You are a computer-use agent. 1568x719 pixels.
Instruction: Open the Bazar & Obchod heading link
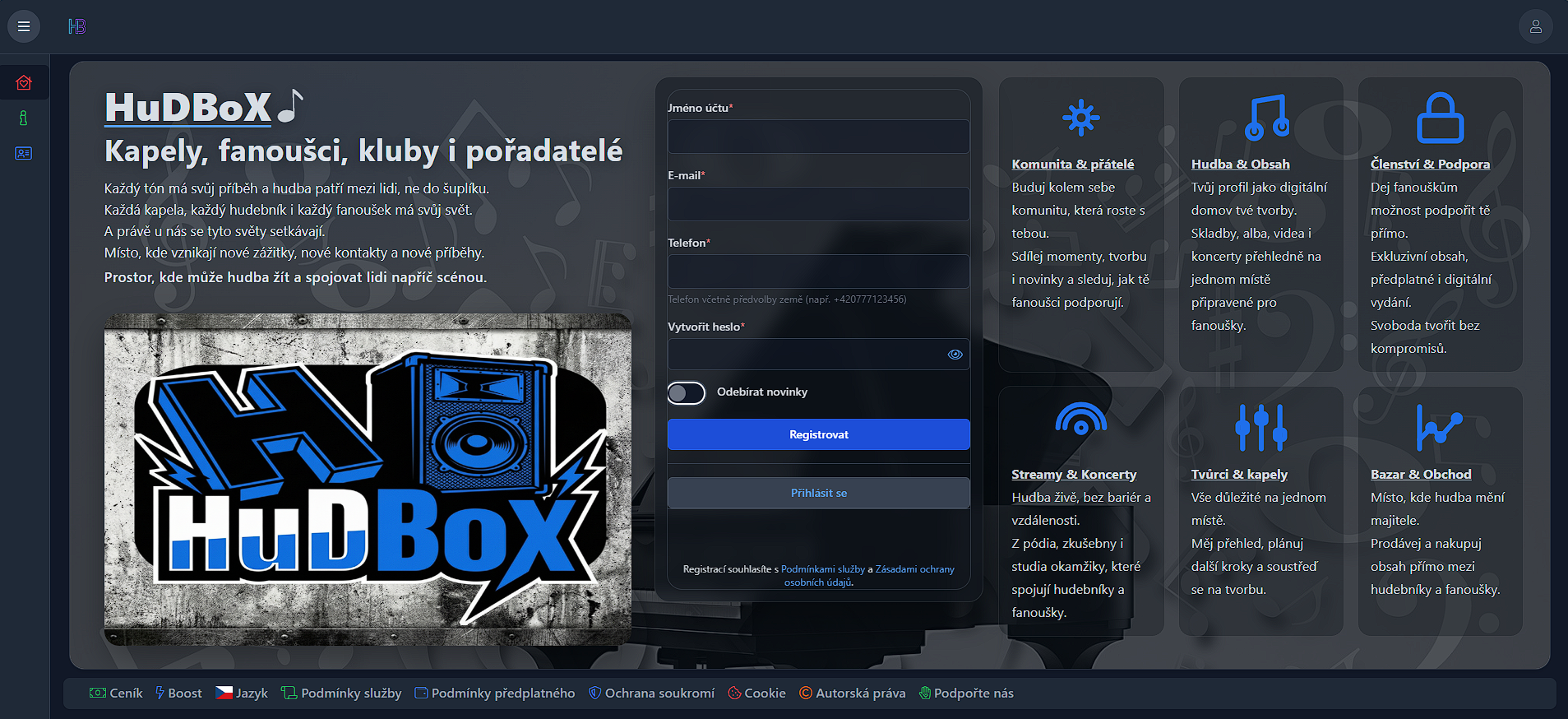click(x=1421, y=474)
